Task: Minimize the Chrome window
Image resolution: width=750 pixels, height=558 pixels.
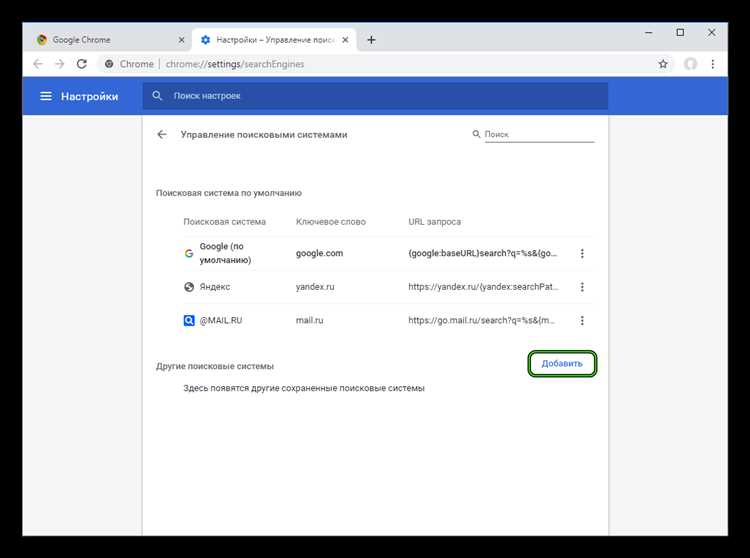Action: (649, 33)
